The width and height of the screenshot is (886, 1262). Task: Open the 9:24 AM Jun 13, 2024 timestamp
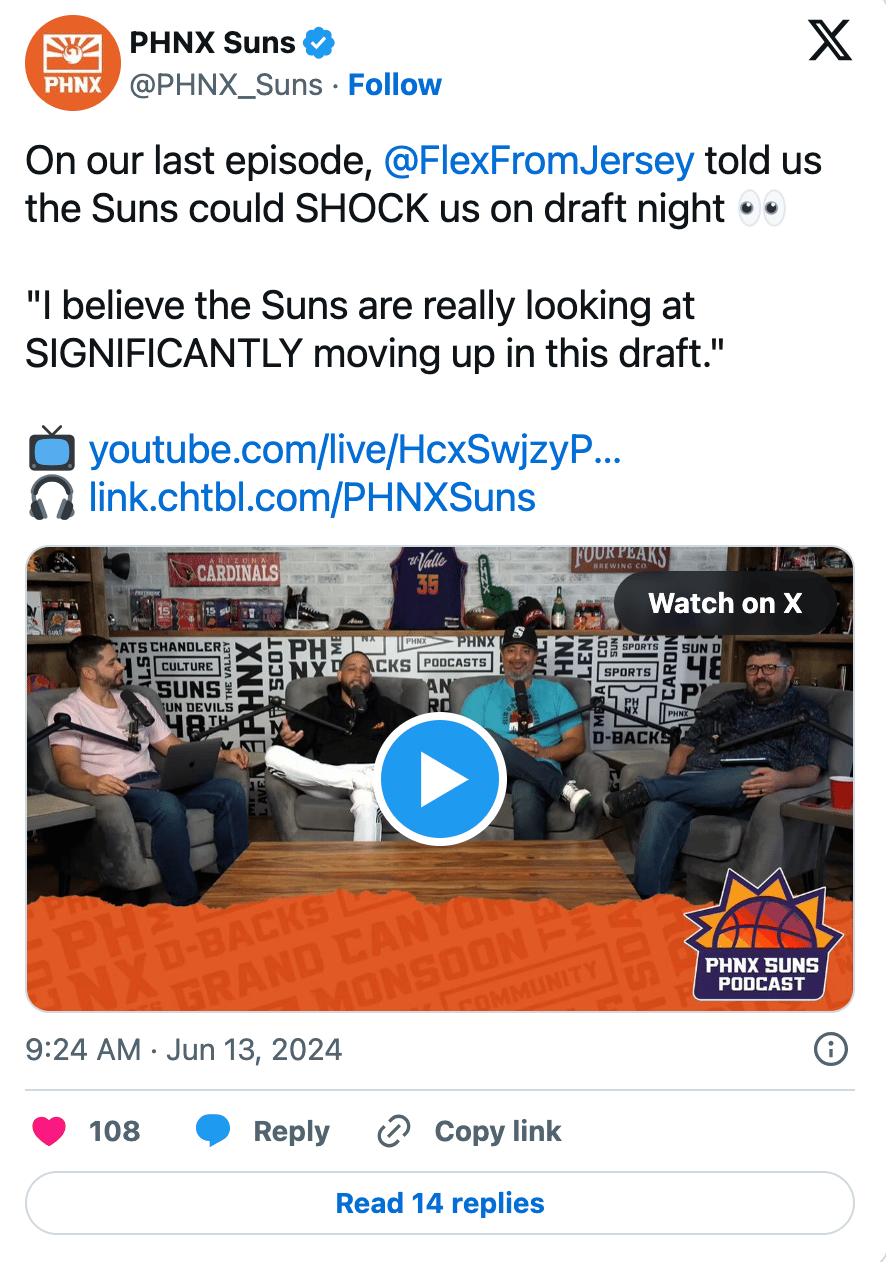(184, 1049)
